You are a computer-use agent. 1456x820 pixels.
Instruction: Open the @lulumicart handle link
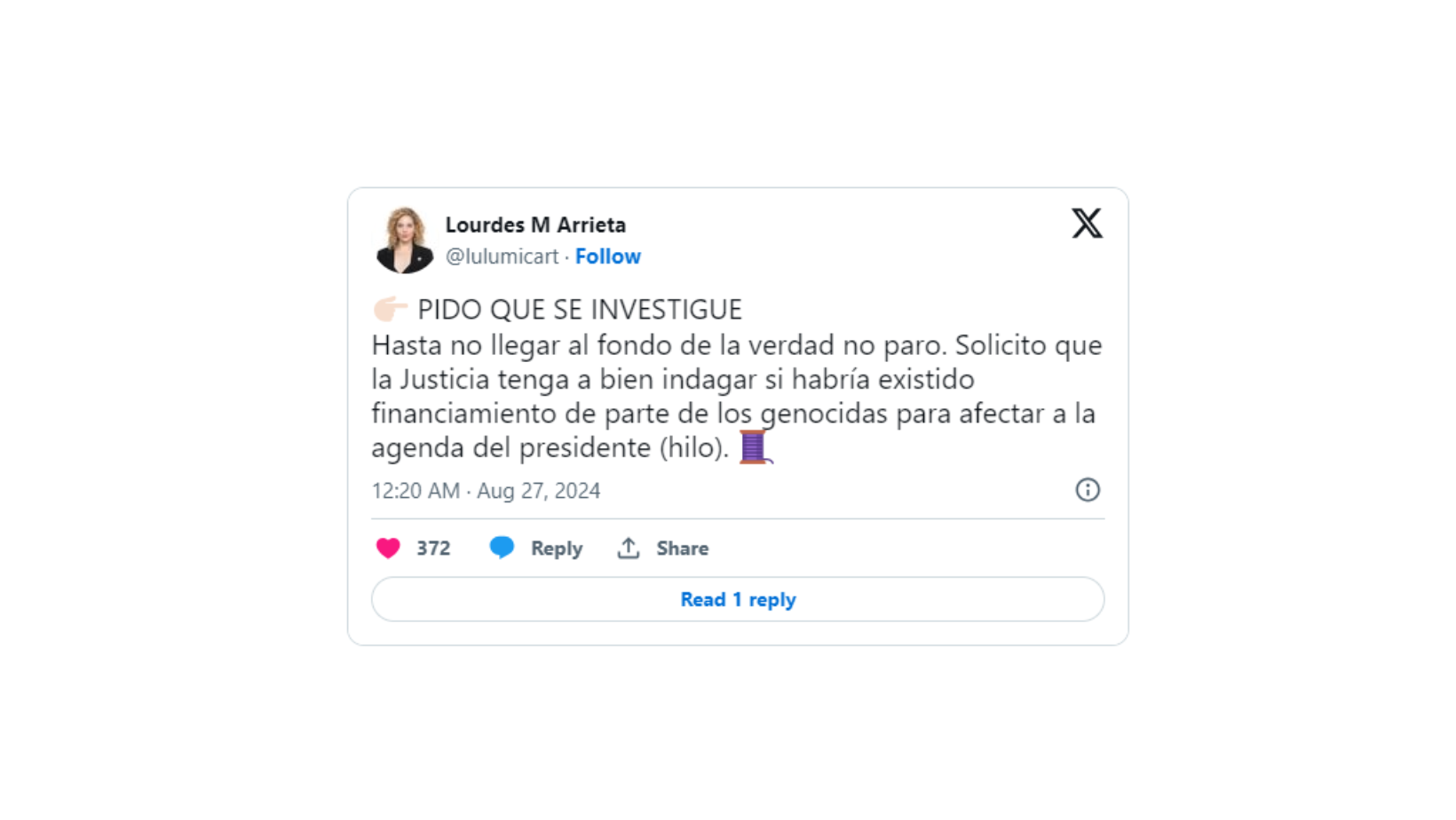[502, 256]
